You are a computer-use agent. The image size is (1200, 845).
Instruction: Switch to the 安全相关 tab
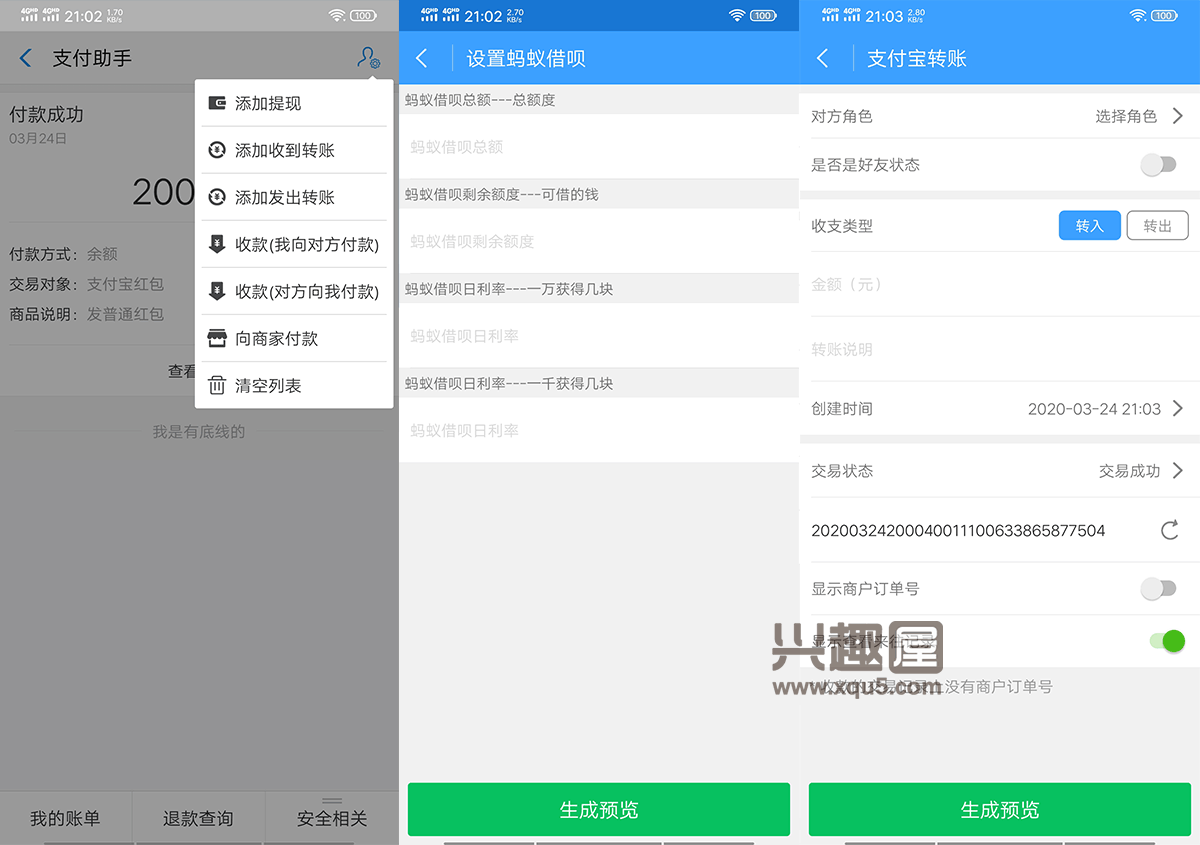tap(332, 819)
